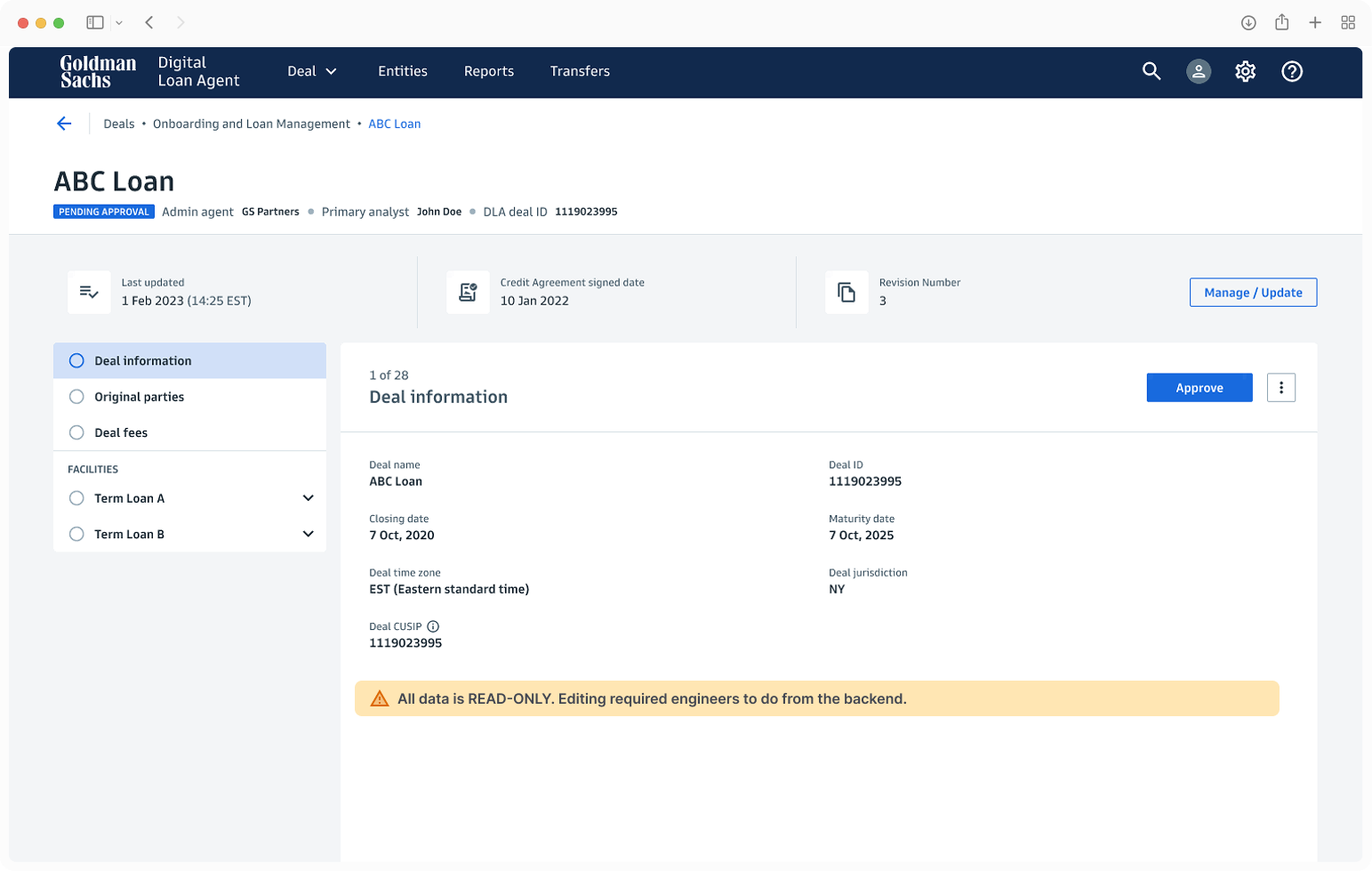
Task: Click EST (Eastern standard time) value
Action: [x=449, y=589]
